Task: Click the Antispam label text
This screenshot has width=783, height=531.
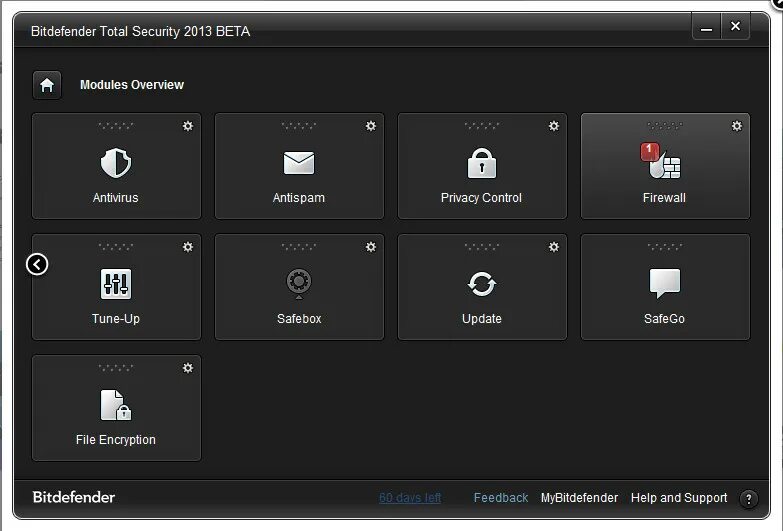Action: pos(299,198)
